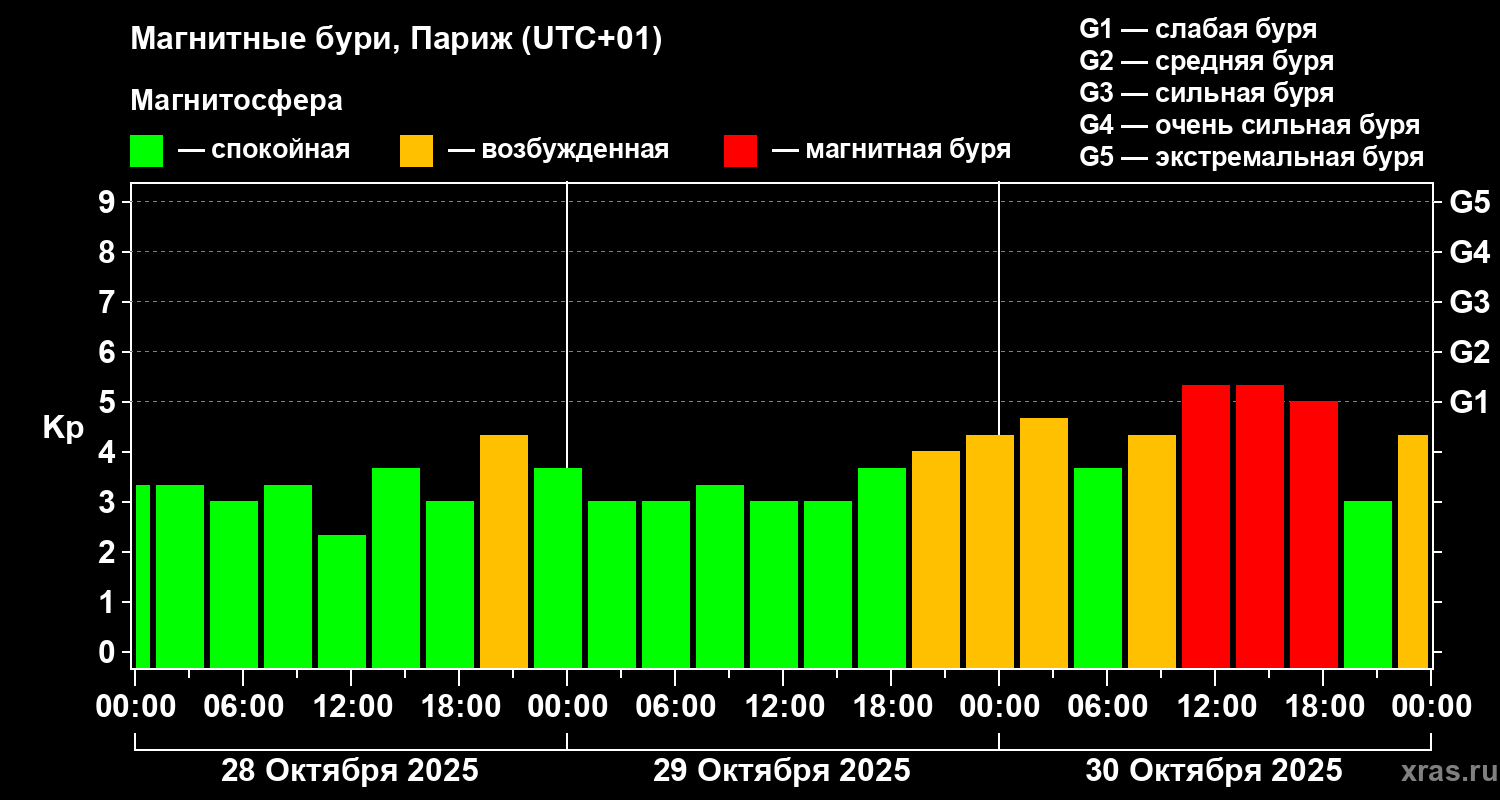
Task: Click the 06:00 label for 28 October
Action: tap(243, 706)
